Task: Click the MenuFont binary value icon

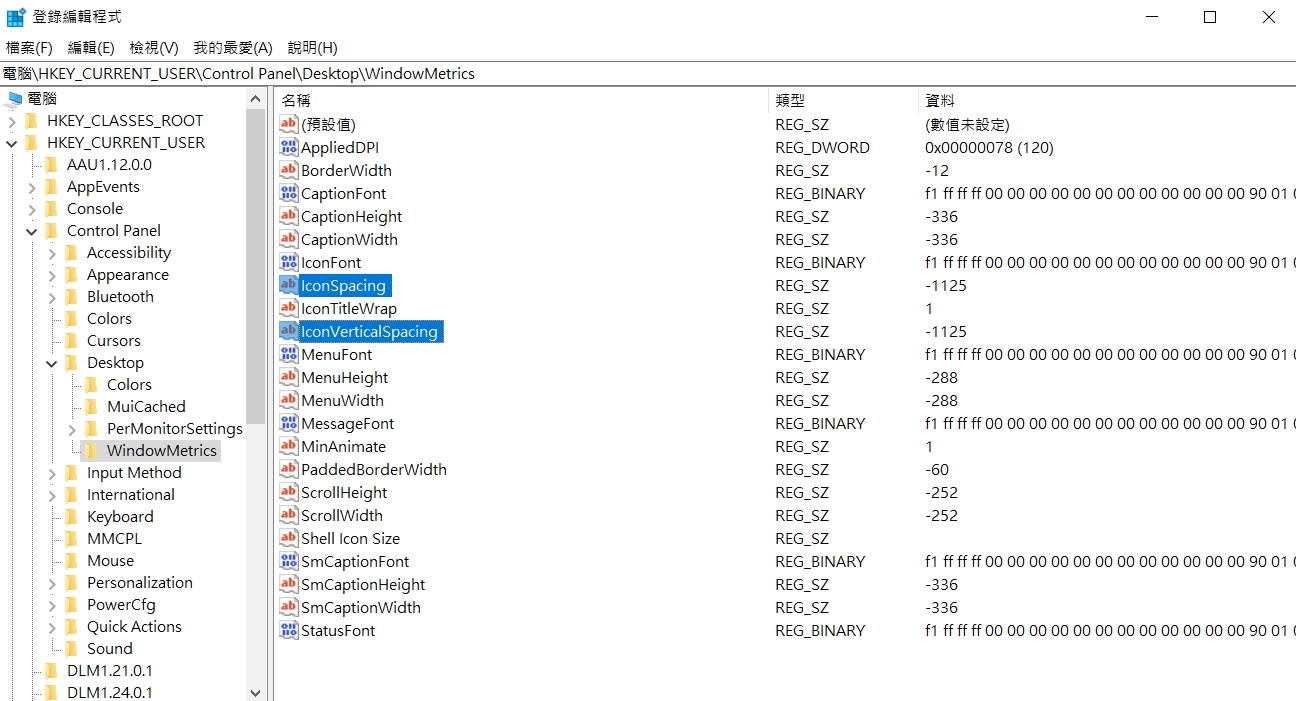Action: 288,354
